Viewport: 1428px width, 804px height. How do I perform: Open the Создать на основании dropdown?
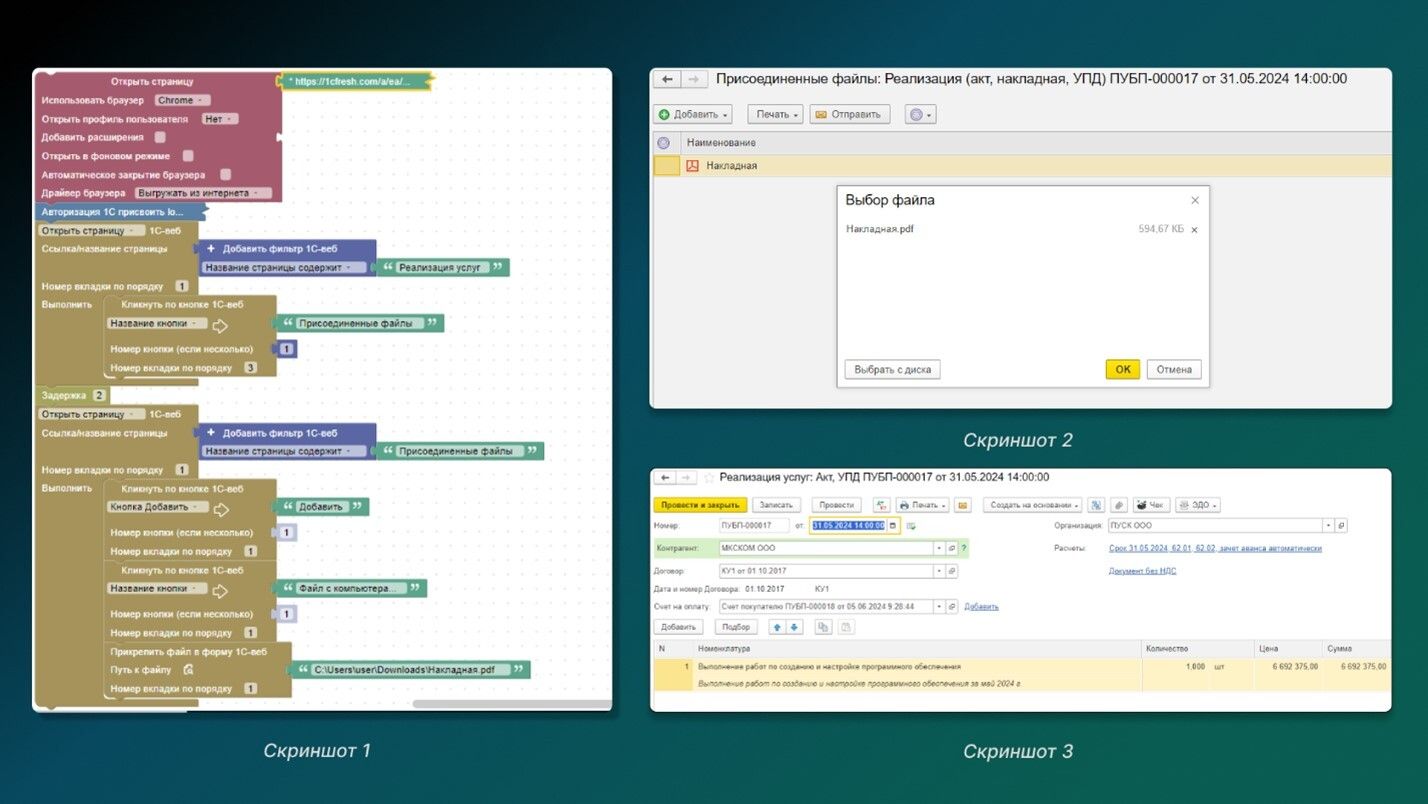pos(1031,505)
